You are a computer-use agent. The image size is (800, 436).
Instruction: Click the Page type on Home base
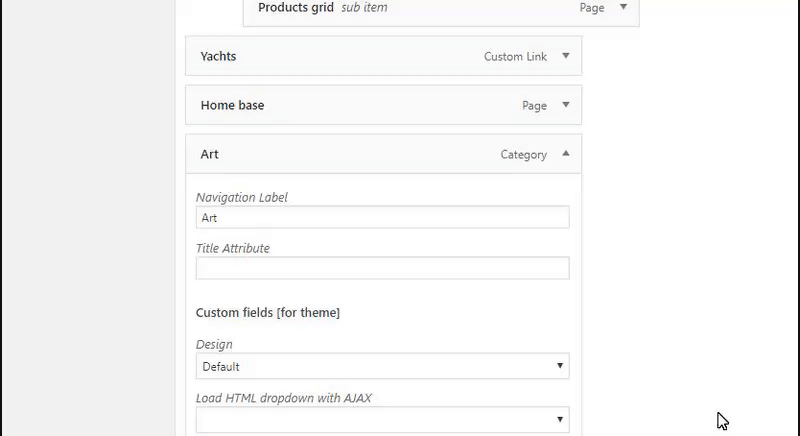pyautogui.click(x=534, y=106)
